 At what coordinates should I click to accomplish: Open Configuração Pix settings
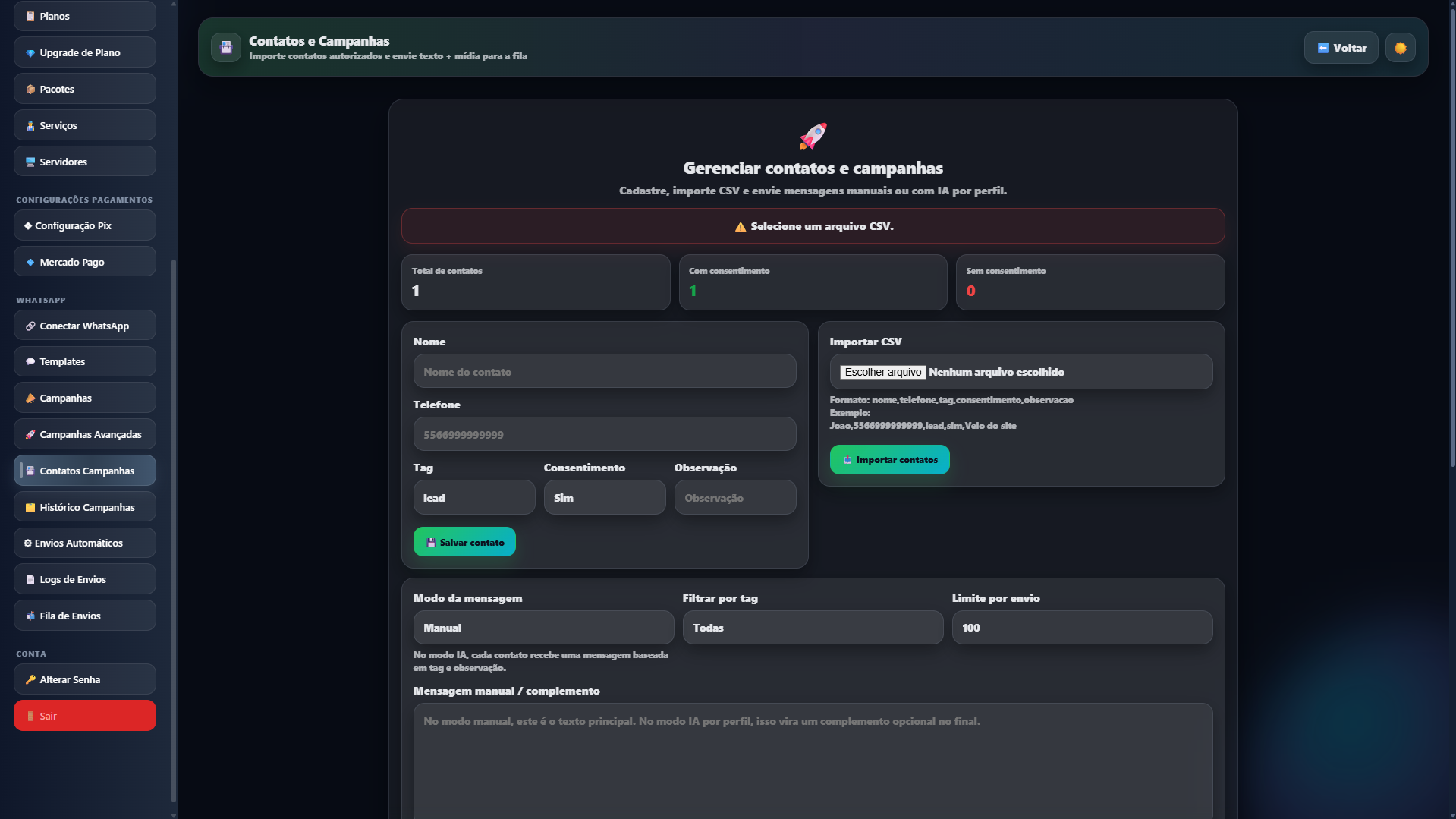(84, 225)
